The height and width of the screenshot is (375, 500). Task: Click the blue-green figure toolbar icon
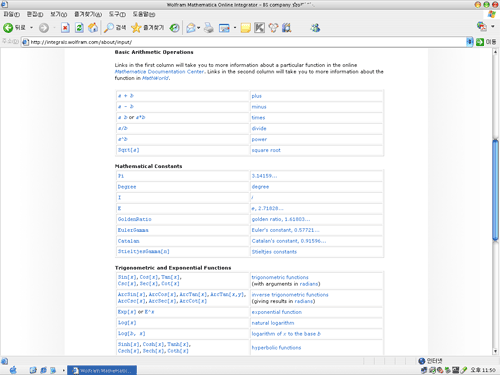coord(315,28)
